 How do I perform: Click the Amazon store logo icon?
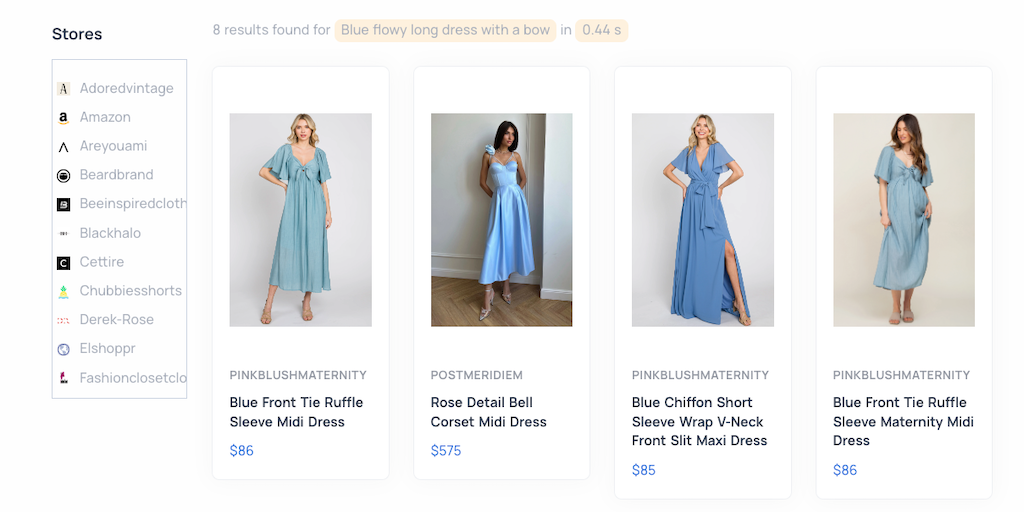click(x=63, y=118)
